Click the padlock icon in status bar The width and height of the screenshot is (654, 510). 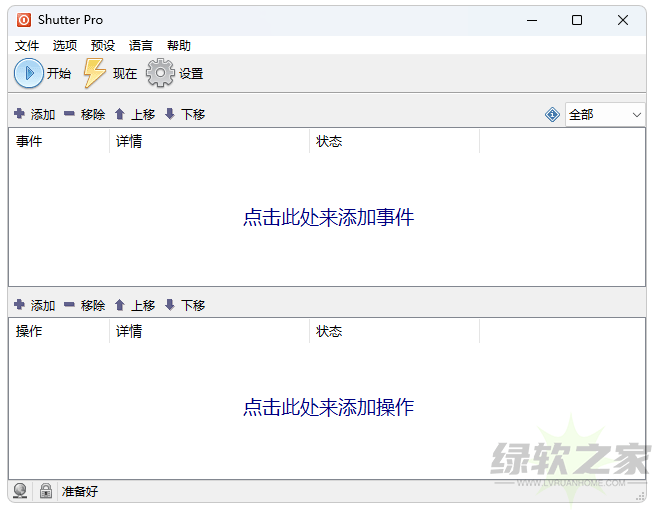tap(46, 491)
